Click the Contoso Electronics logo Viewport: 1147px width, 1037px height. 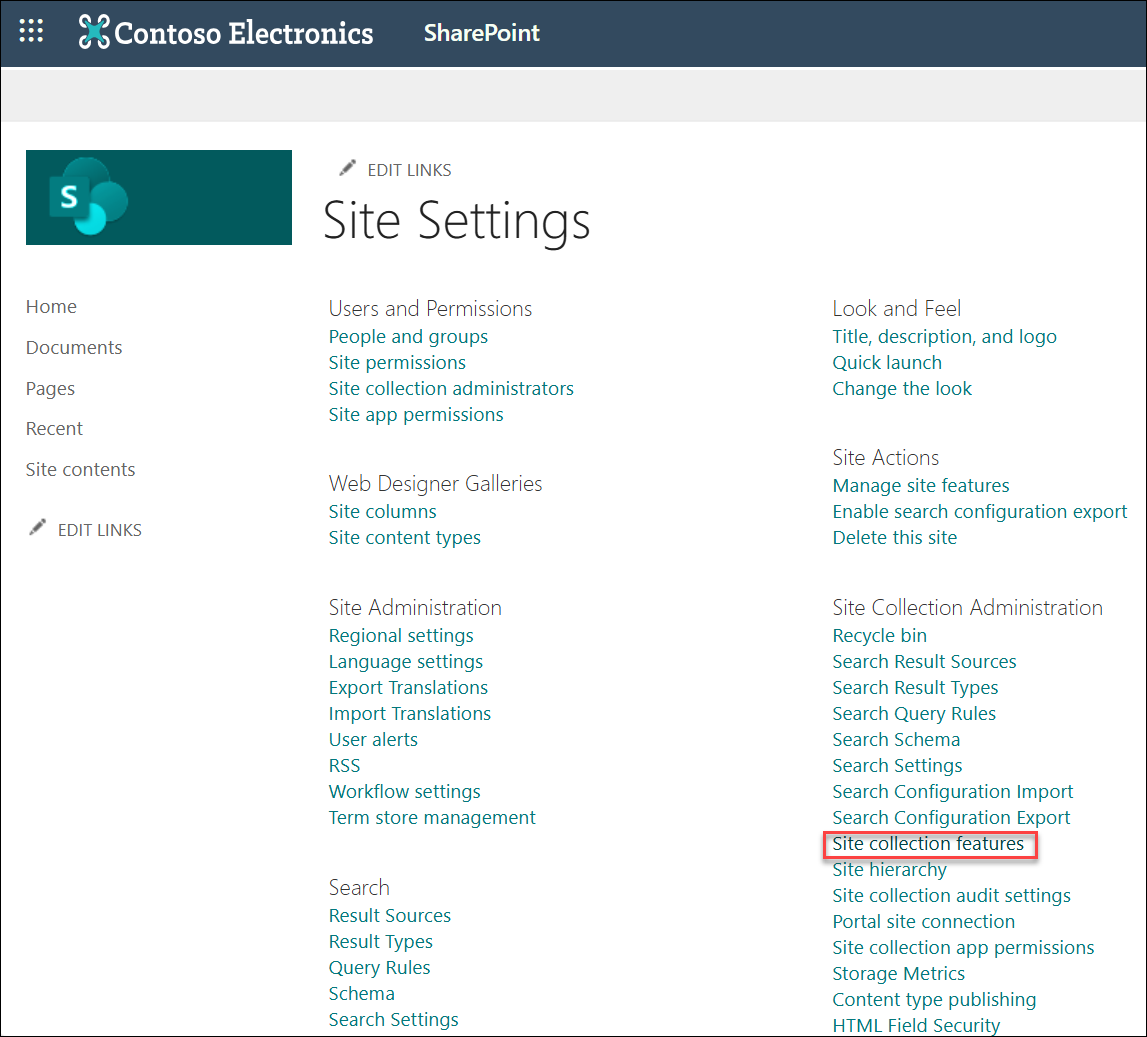(x=225, y=32)
